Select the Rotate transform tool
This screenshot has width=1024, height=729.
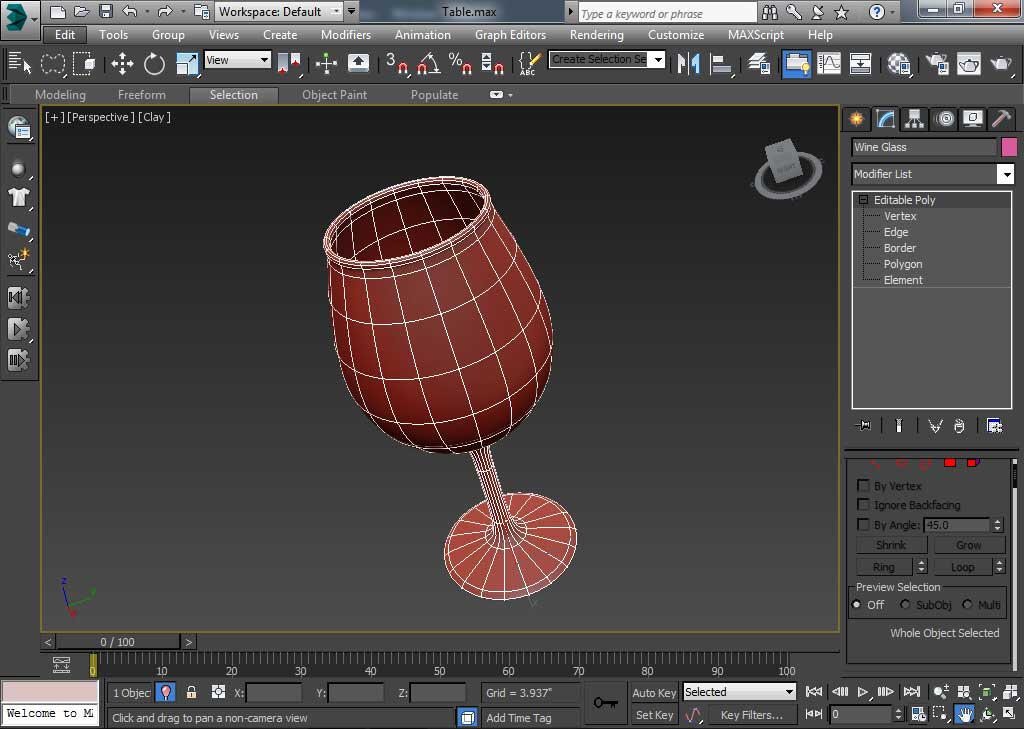point(154,64)
